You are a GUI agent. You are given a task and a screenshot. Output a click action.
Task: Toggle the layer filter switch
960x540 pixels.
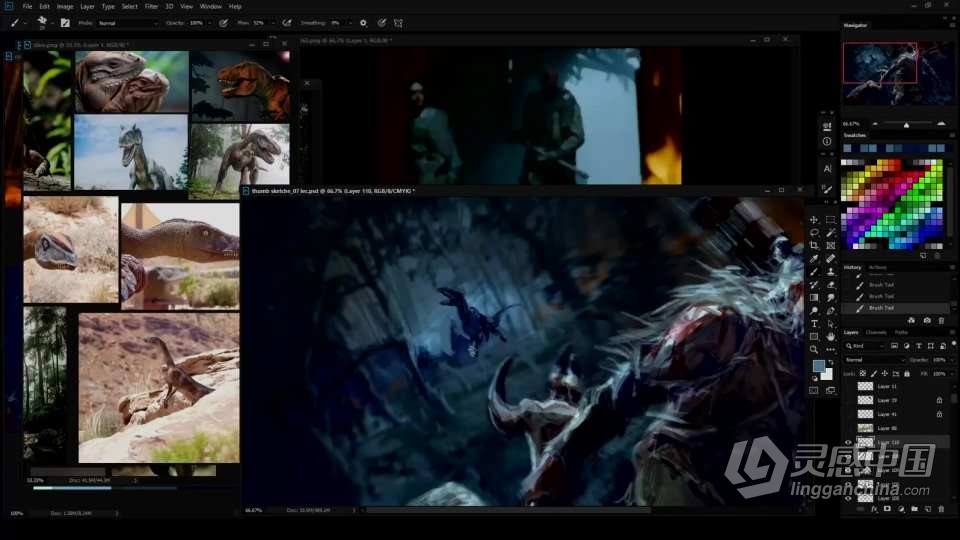pos(954,344)
